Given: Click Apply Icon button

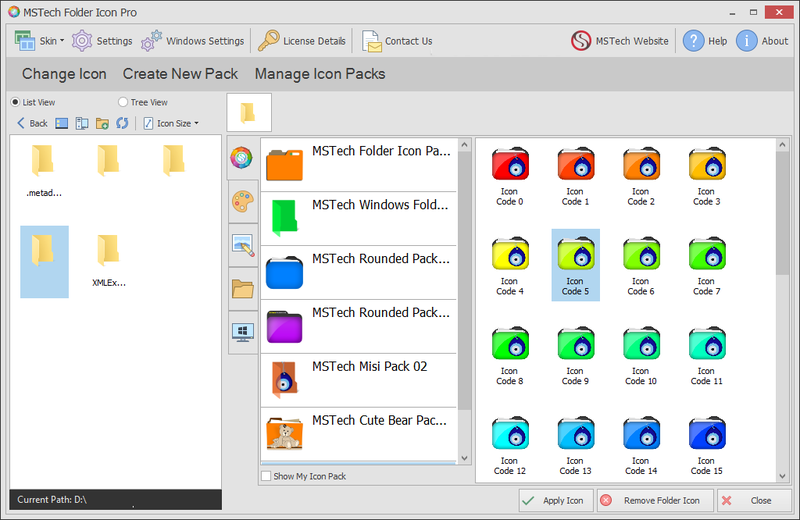Looking at the screenshot, I should point(556,501).
